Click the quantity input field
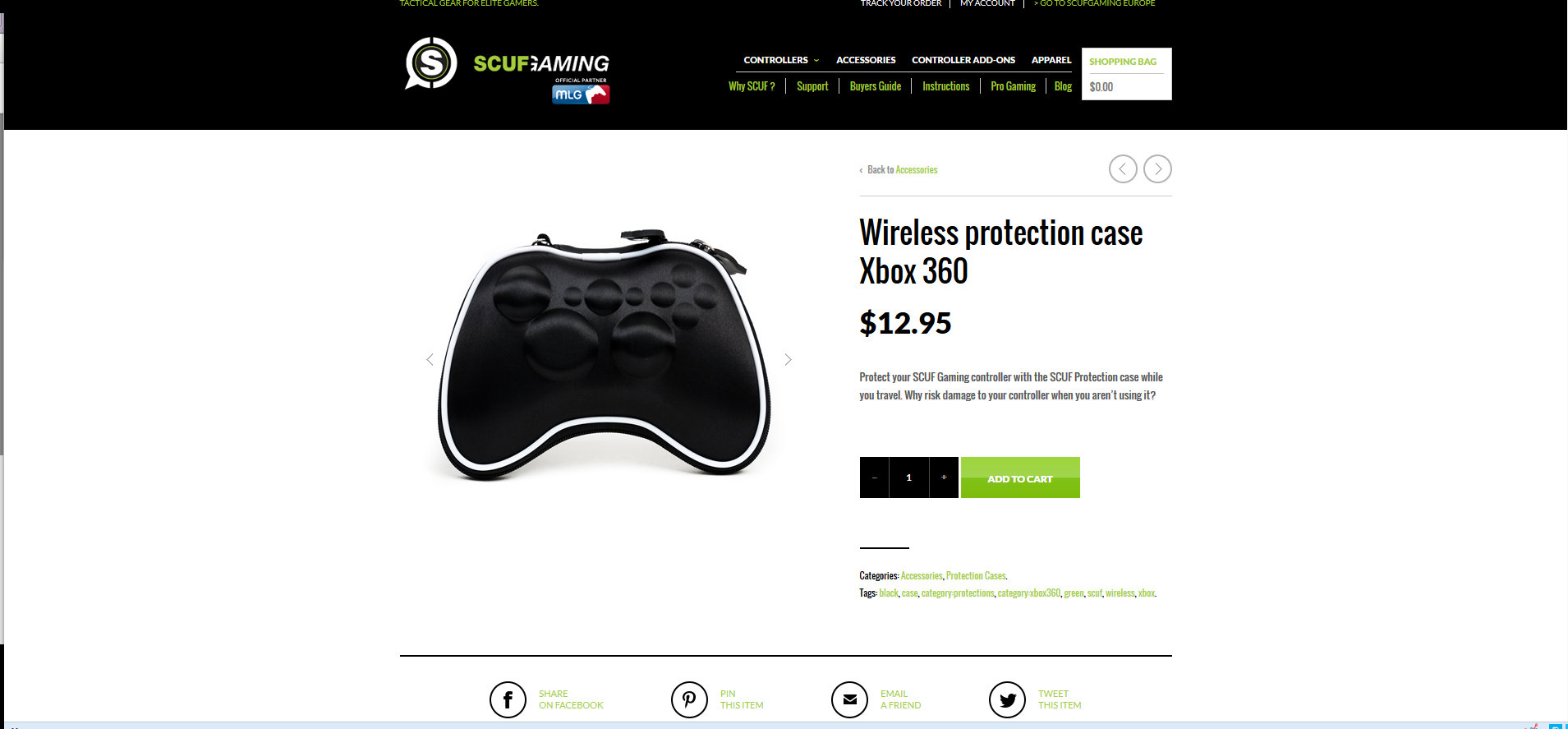Screen dimensions: 1568x729 [x=909, y=478]
